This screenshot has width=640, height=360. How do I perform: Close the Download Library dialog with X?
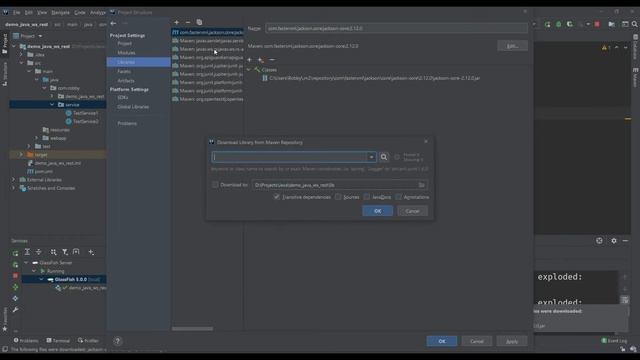pyautogui.click(x=426, y=141)
